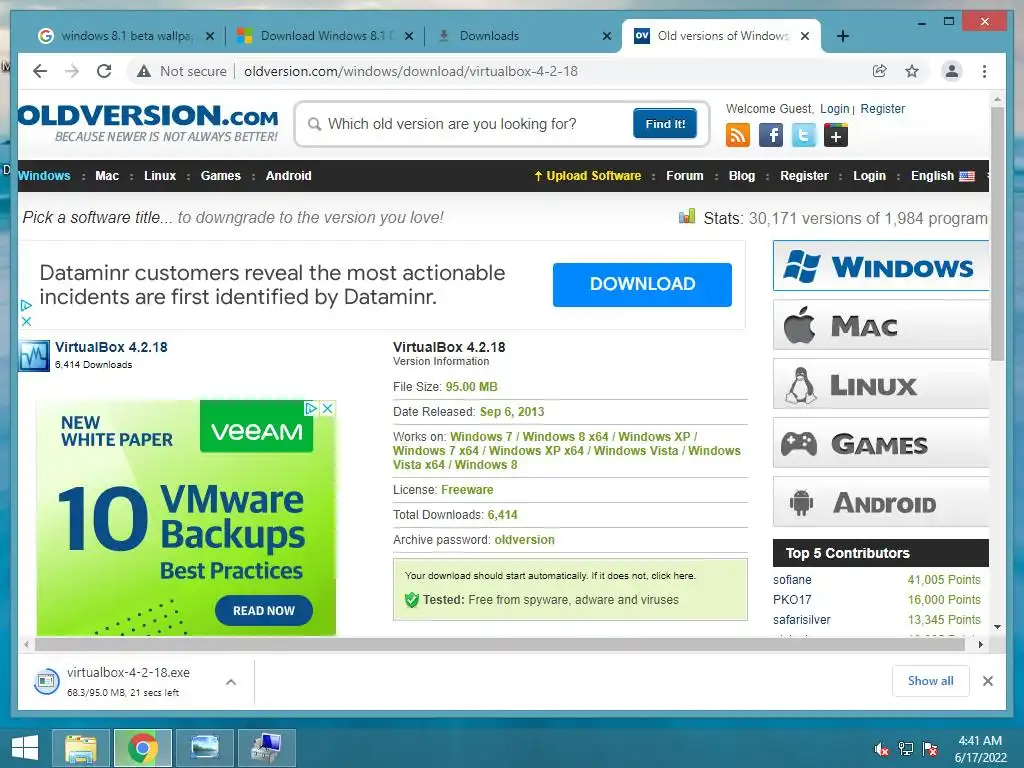The height and width of the screenshot is (768, 1024).
Task: Click the Games platform sidebar button
Action: 881,443
